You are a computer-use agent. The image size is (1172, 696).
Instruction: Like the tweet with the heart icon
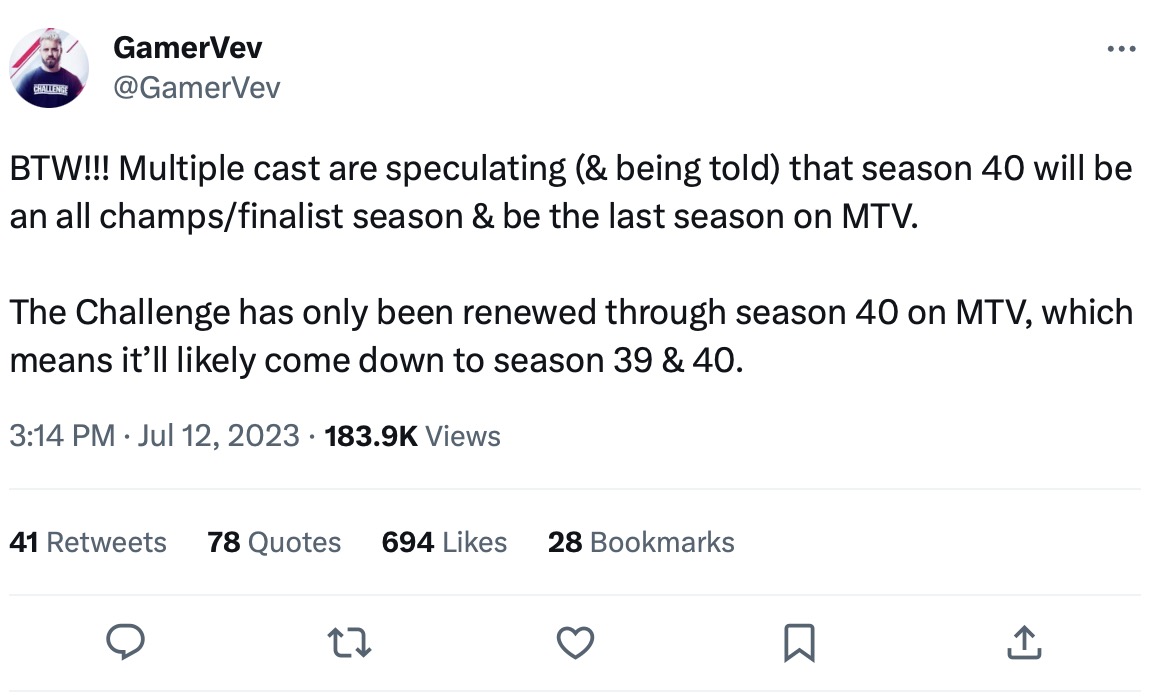pyautogui.click(x=575, y=643)
